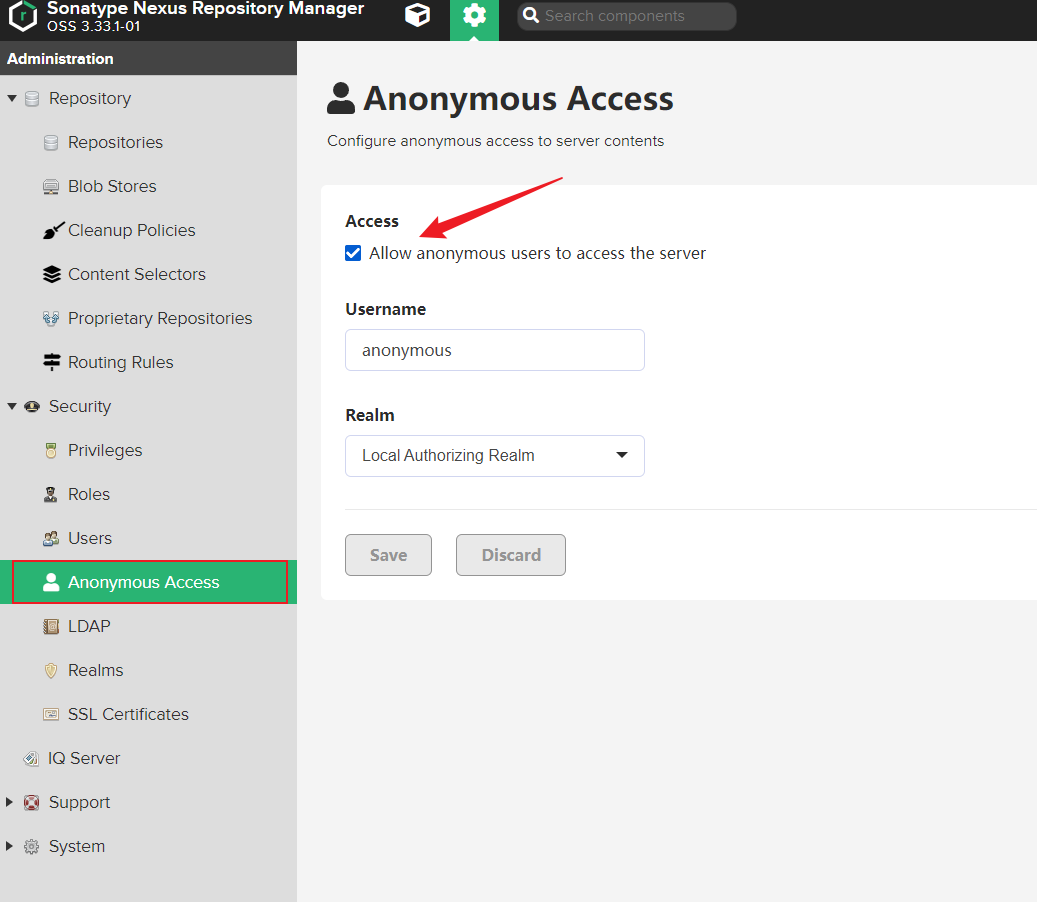Click the System gear icon in sidebar

pos(31,846)
